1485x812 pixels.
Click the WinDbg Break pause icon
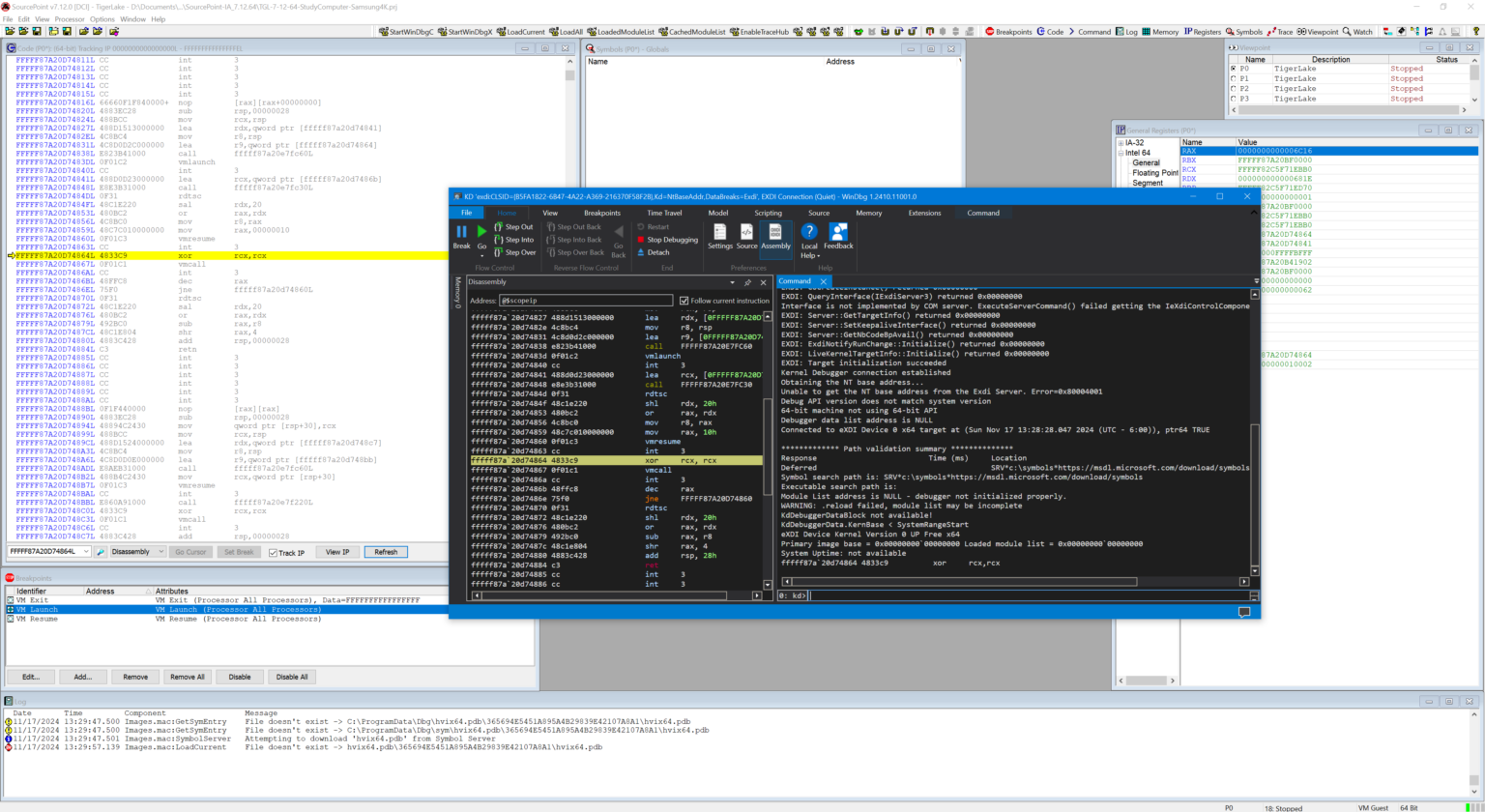pyautogui.click(x=461, y=232)
